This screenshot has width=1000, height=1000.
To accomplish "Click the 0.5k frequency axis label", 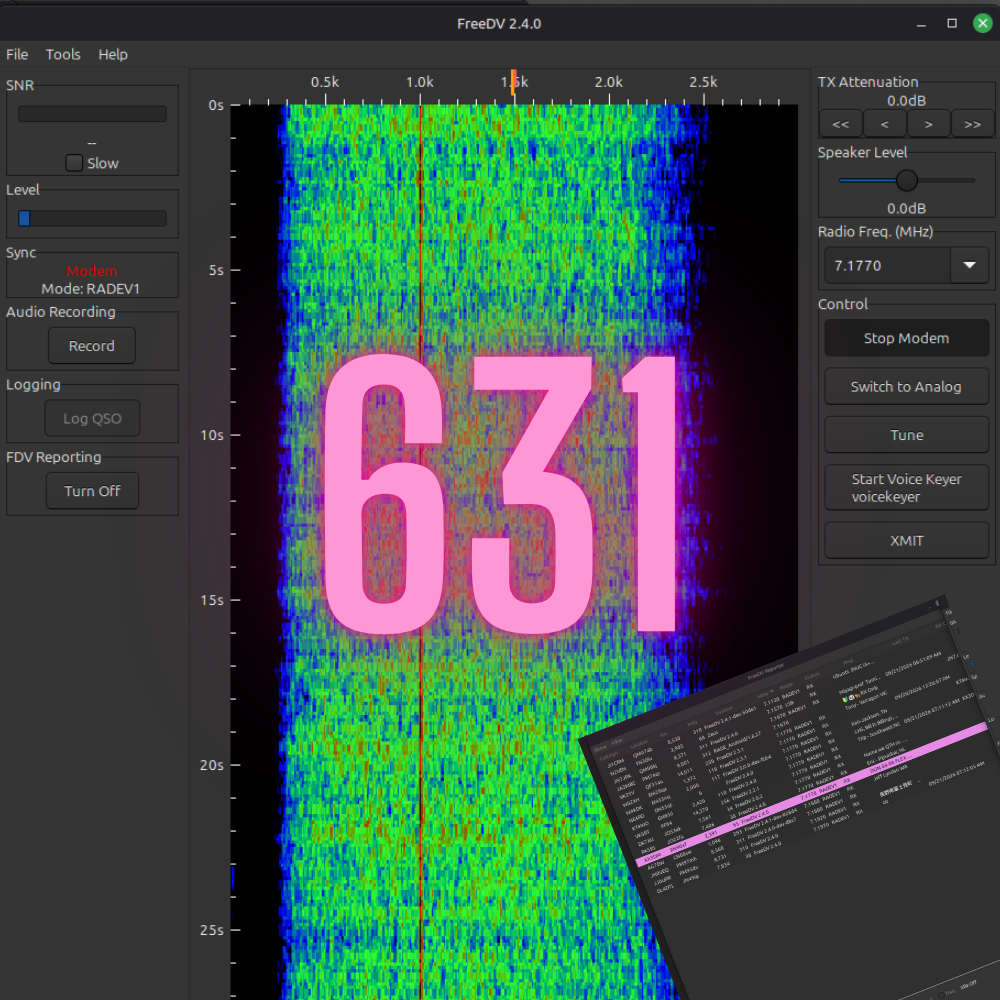I will click(x=325, y=82).
